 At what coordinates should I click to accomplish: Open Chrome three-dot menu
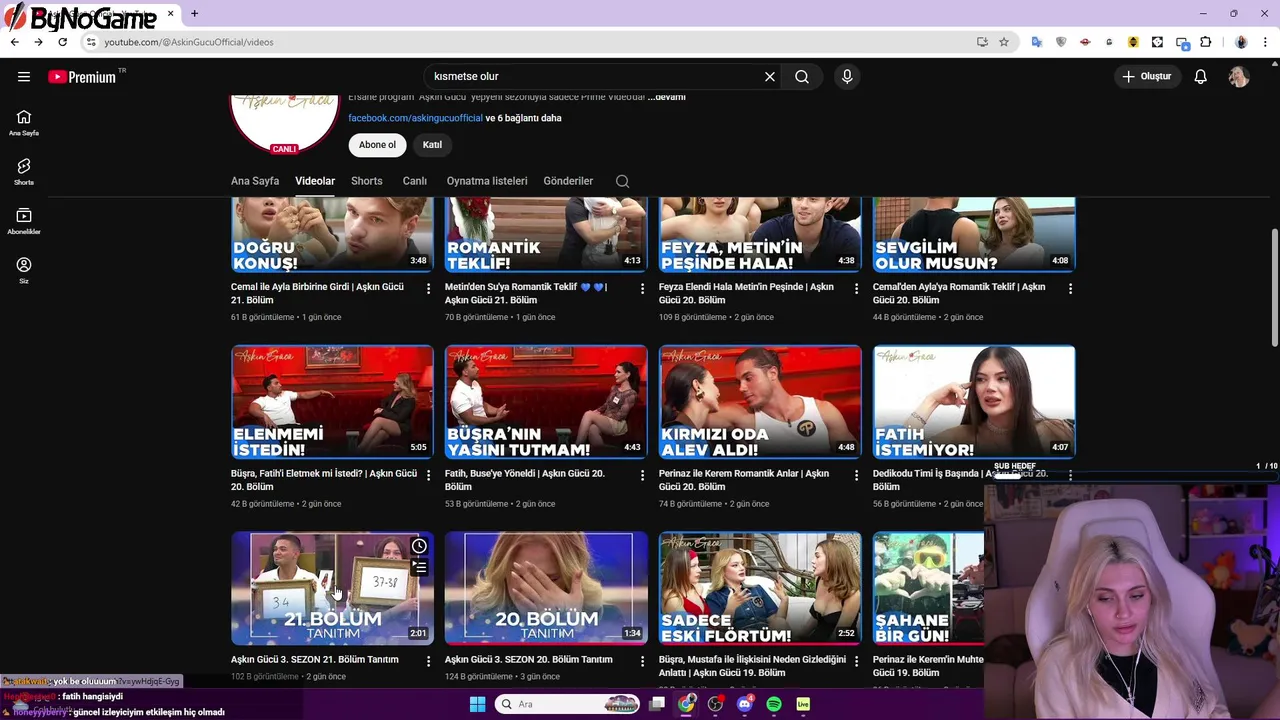[1266, 42]
